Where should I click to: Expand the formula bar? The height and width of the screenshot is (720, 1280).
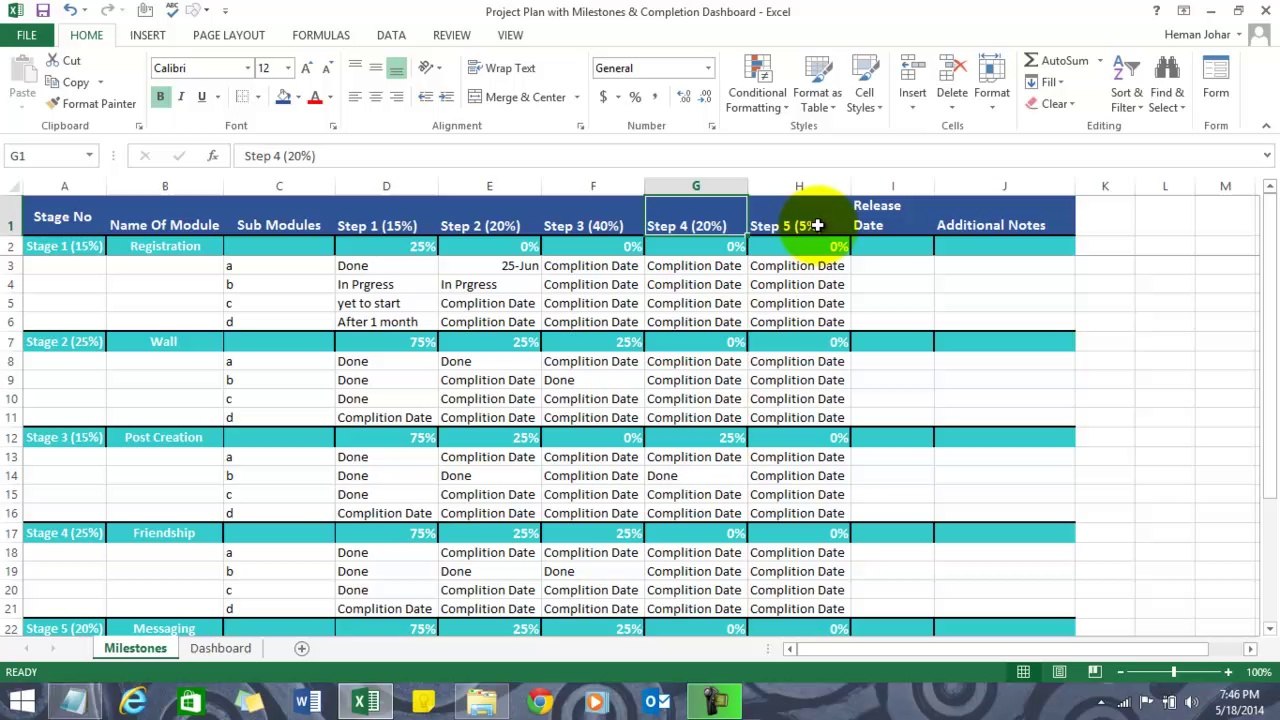[x=1267, y=156]
